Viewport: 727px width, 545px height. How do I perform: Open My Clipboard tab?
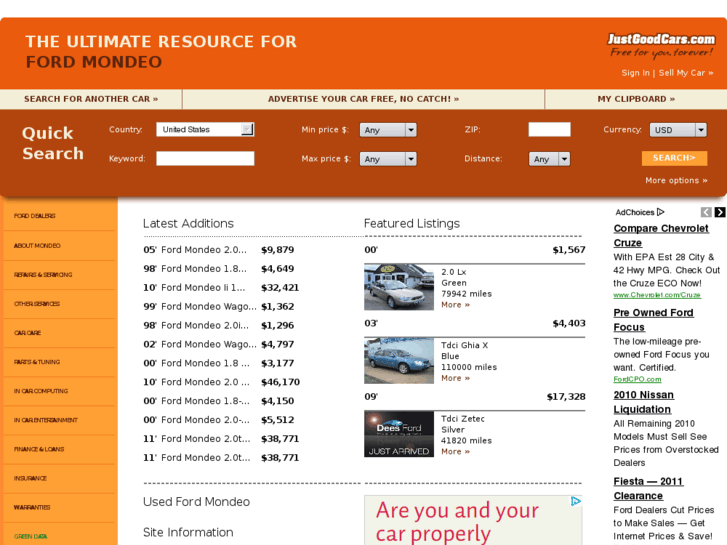pyautogui.click(x=636, y=99)
